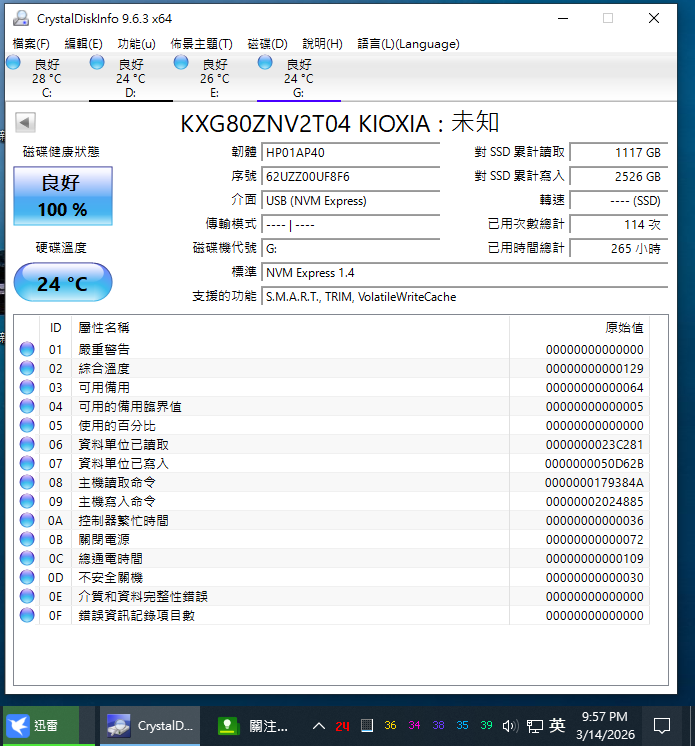695x746 pixels.
Task: Click the status icon for ID 0C 總通電時間
Action: pos(27,558)
